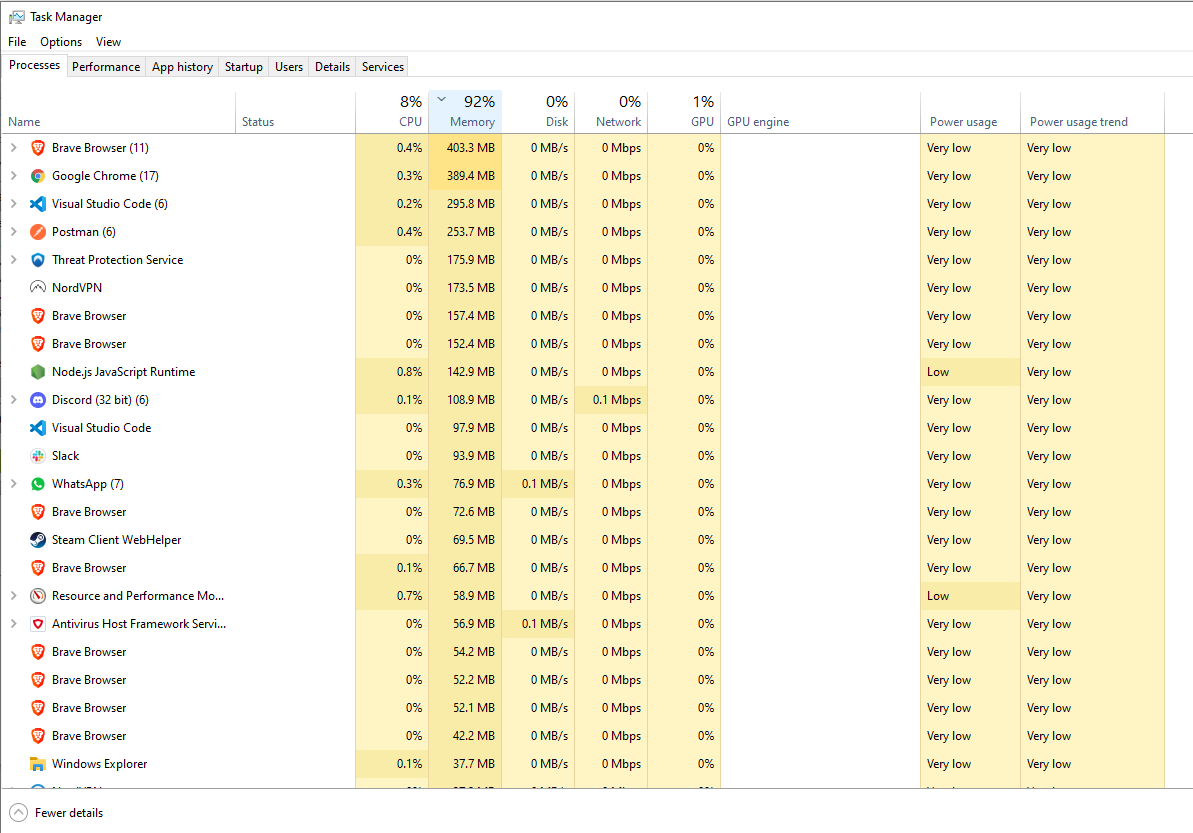Click the Resource and Performance Monitor icon
This screenshot has height=833, width=1193.
tap(37, 596)
